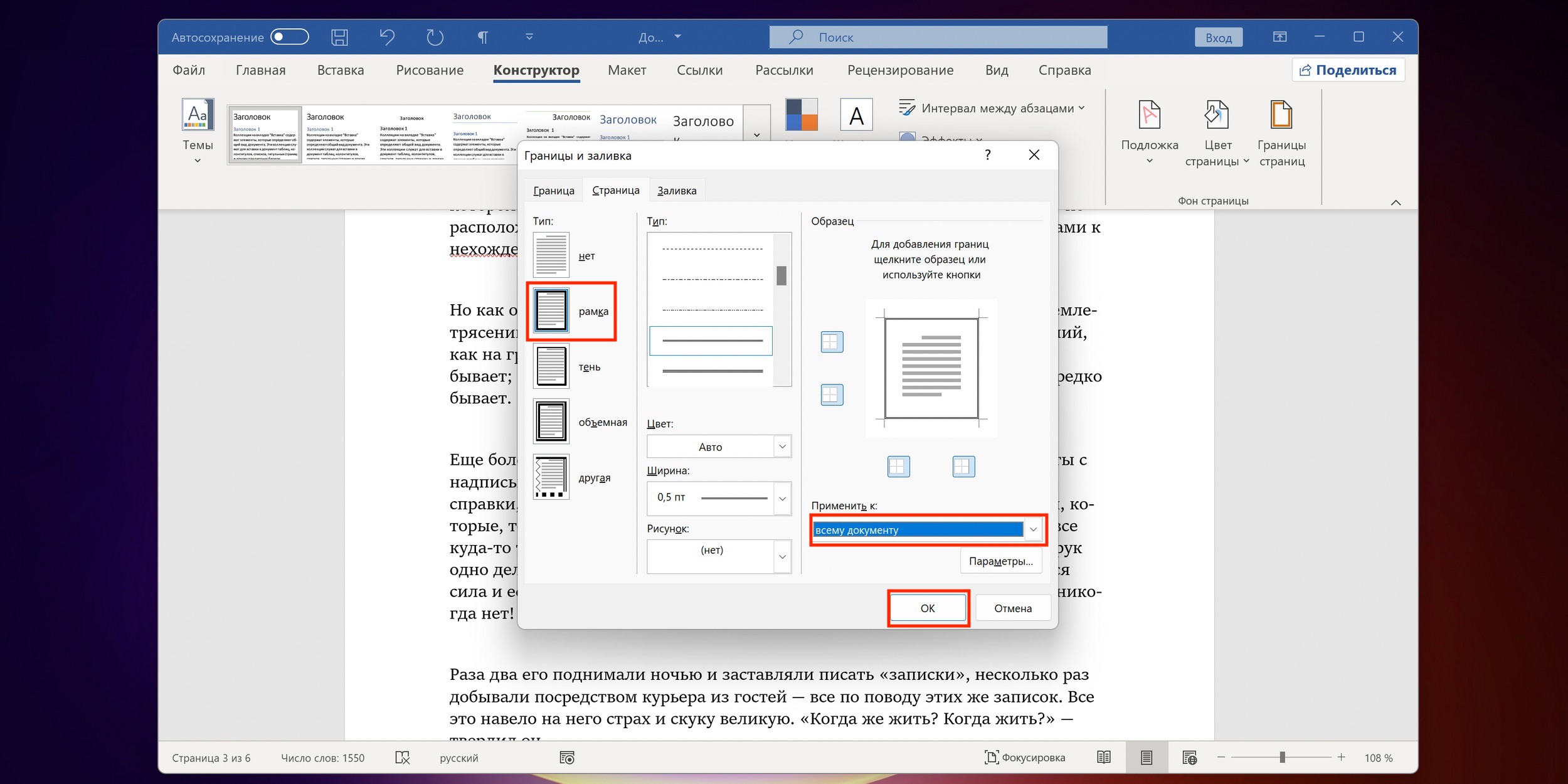Click the zoom slider handle

[1283, 758]
